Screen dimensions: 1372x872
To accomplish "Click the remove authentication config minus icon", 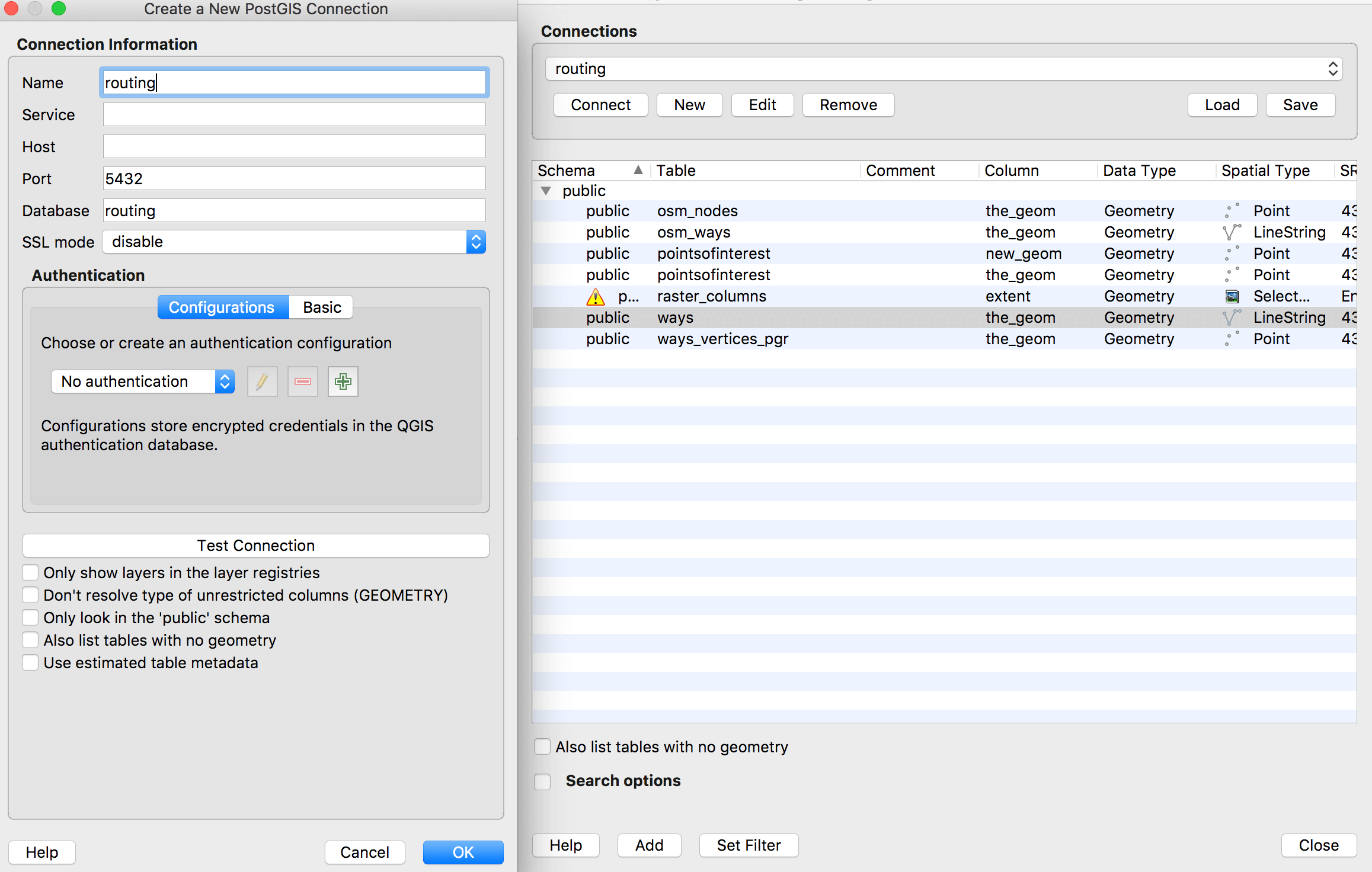I will click(303, 381).
